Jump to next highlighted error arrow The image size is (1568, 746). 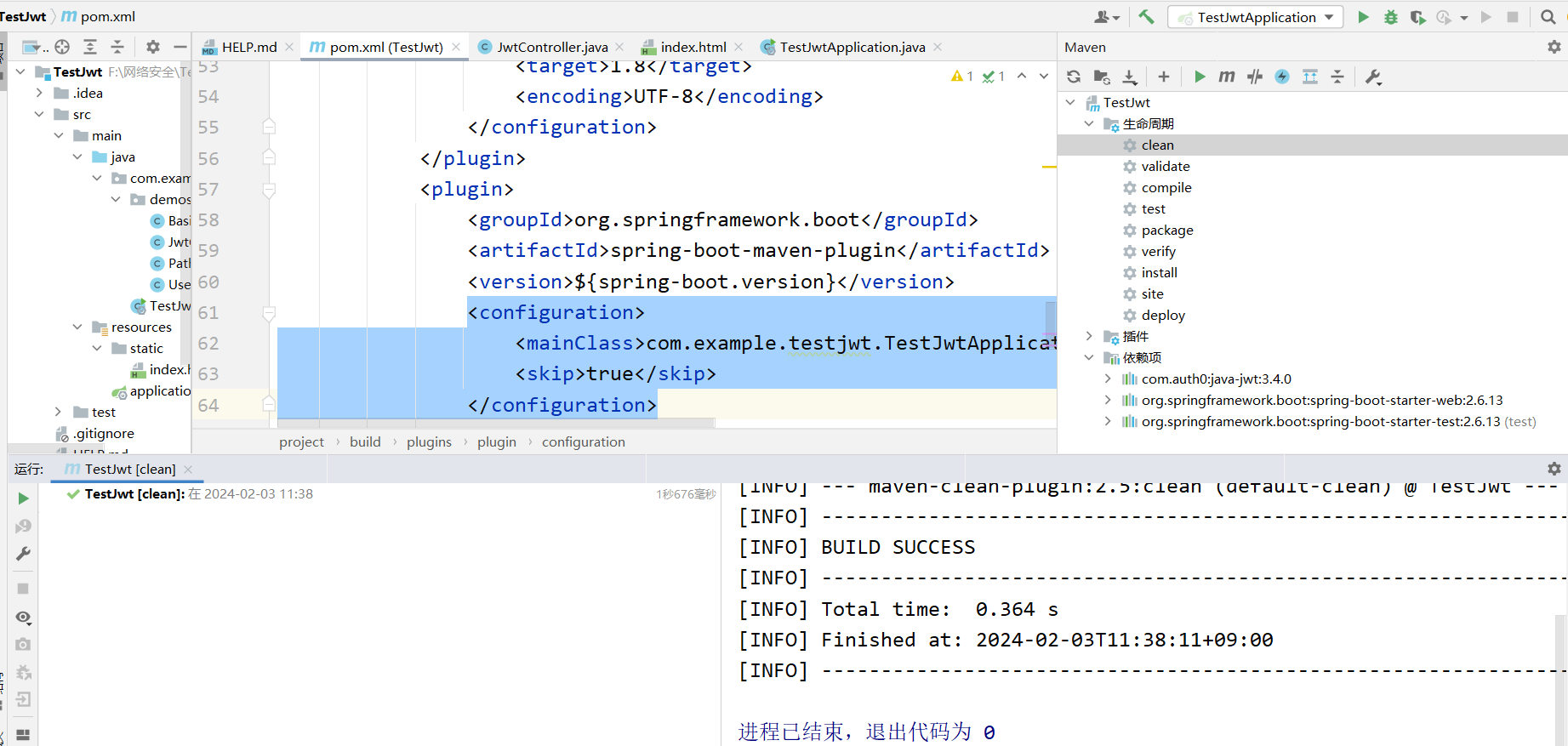1044,77
